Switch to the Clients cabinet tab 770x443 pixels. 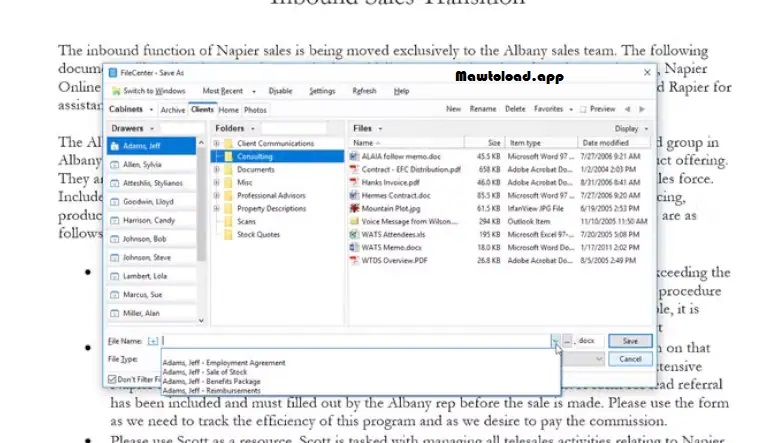(x=202, y=109)
